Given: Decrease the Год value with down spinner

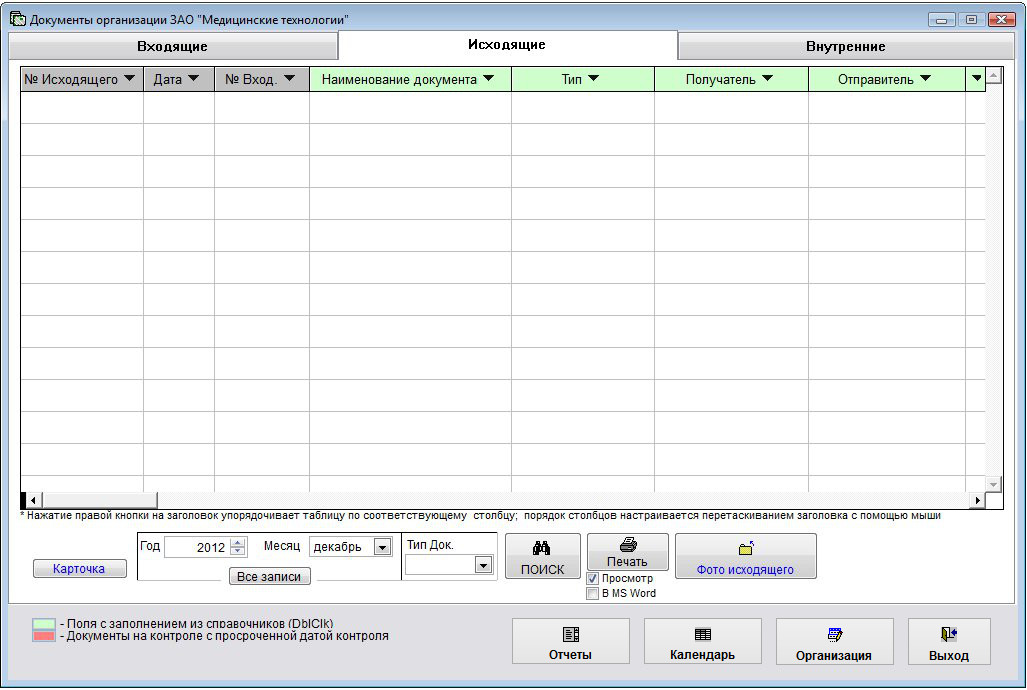Looking at the screenshot, I should pos(238,552).
